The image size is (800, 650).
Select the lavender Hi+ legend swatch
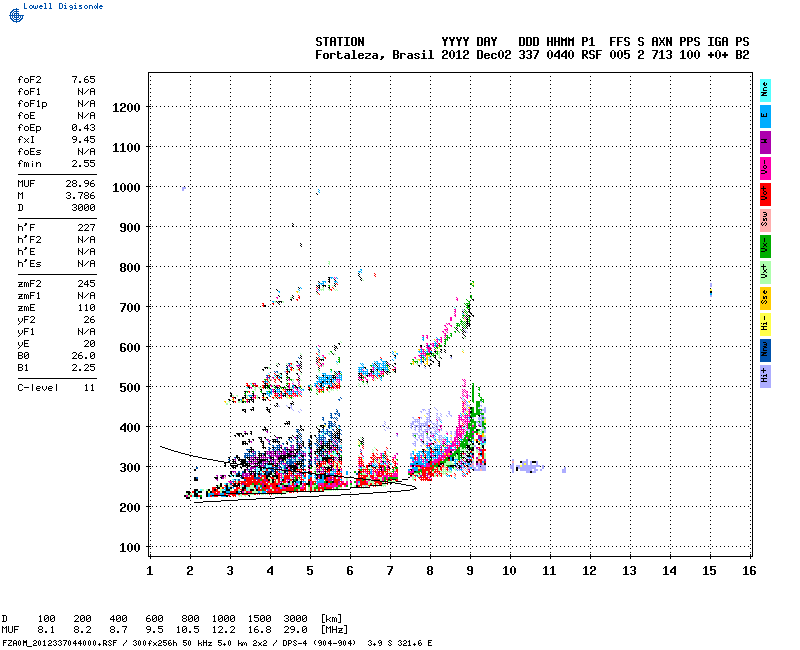(x=765, y=377)
